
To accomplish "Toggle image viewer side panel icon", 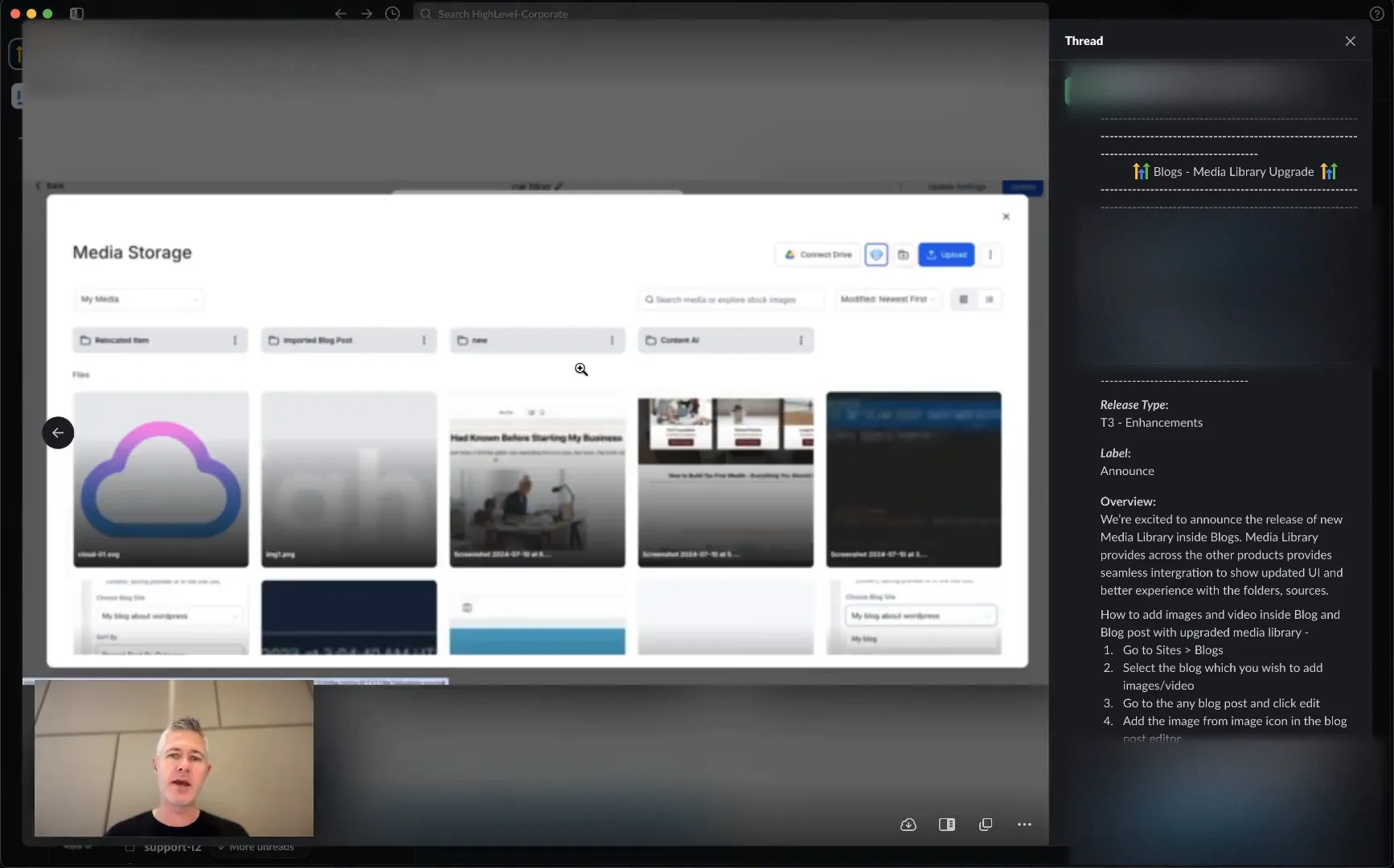I will 947,825.
